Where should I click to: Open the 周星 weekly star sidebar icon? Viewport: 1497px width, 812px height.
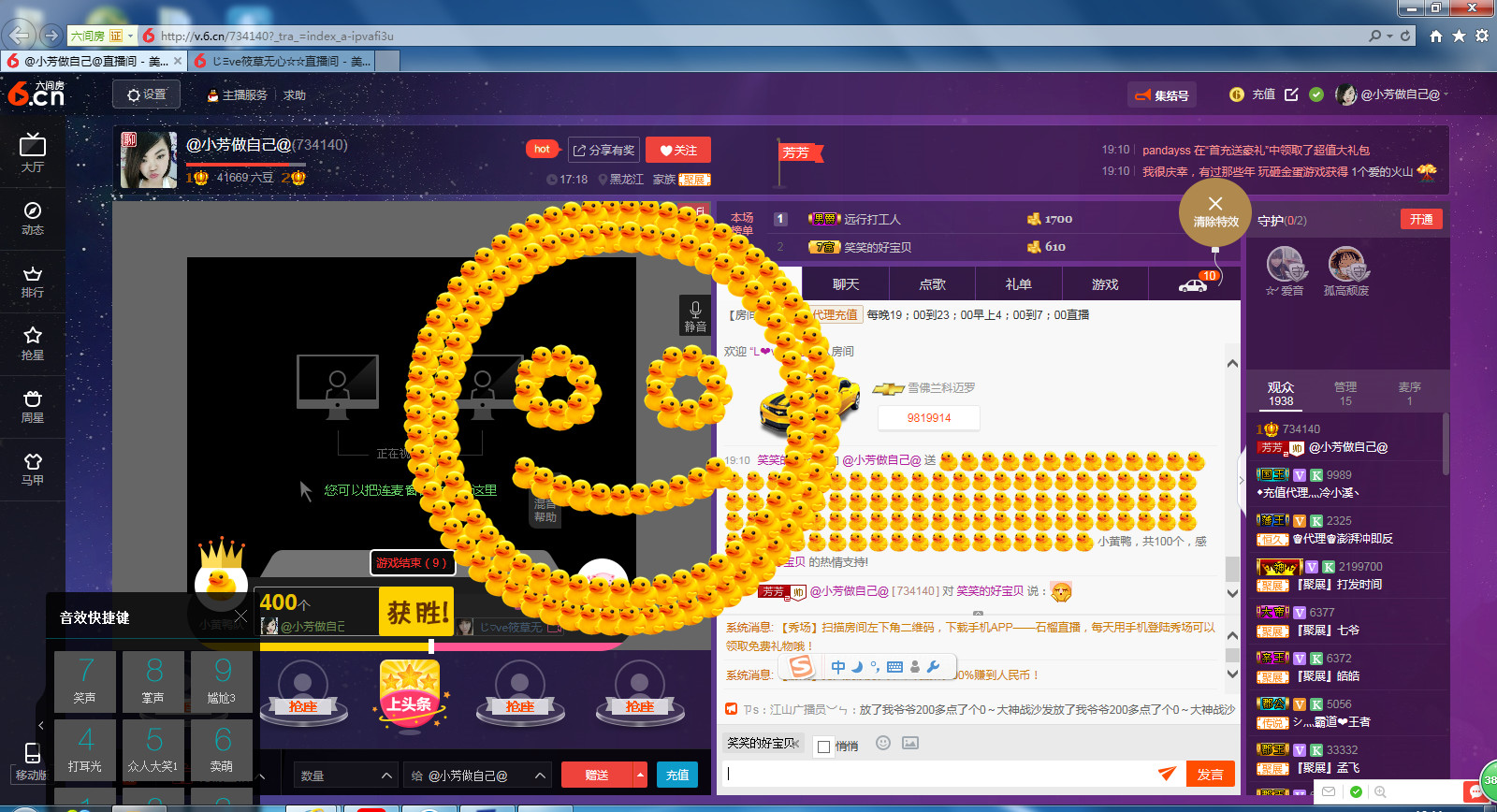pos(33,406)
